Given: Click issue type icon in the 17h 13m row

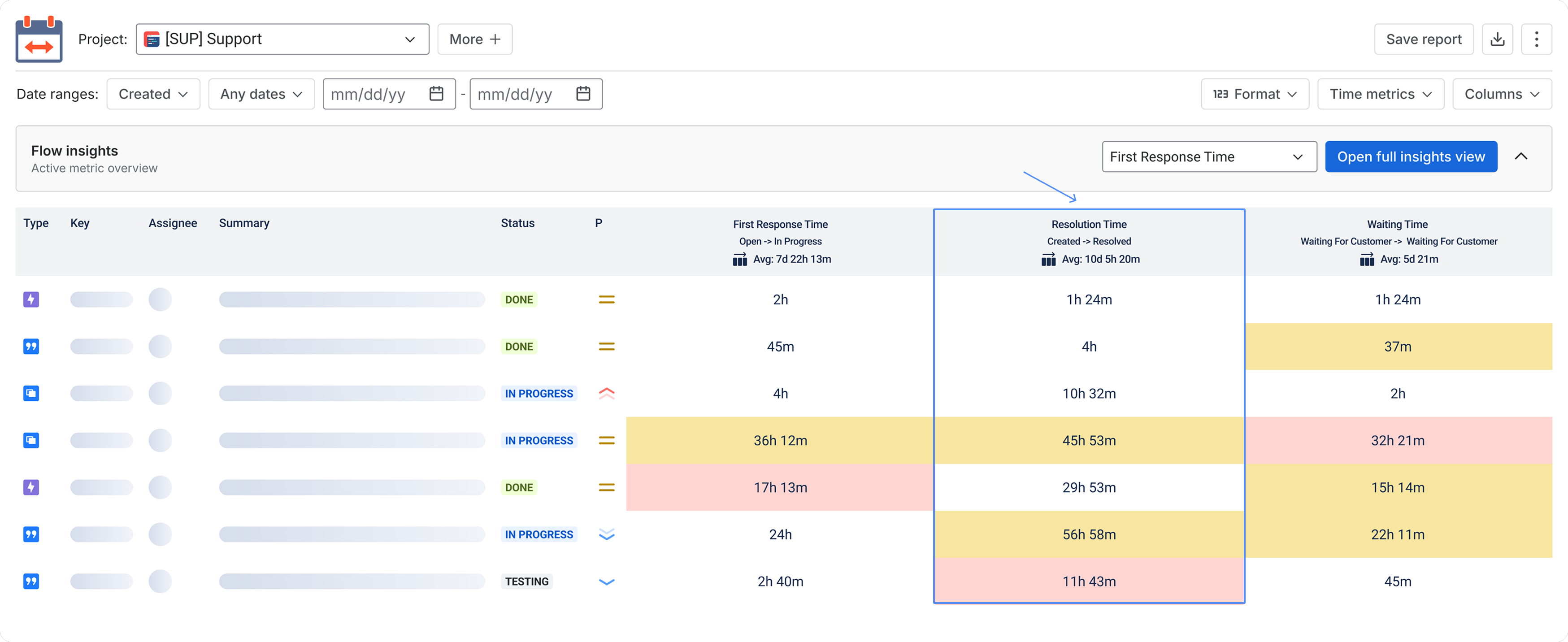Looking at the screenshot, I should pyautogui.click(x=31, y=487).
